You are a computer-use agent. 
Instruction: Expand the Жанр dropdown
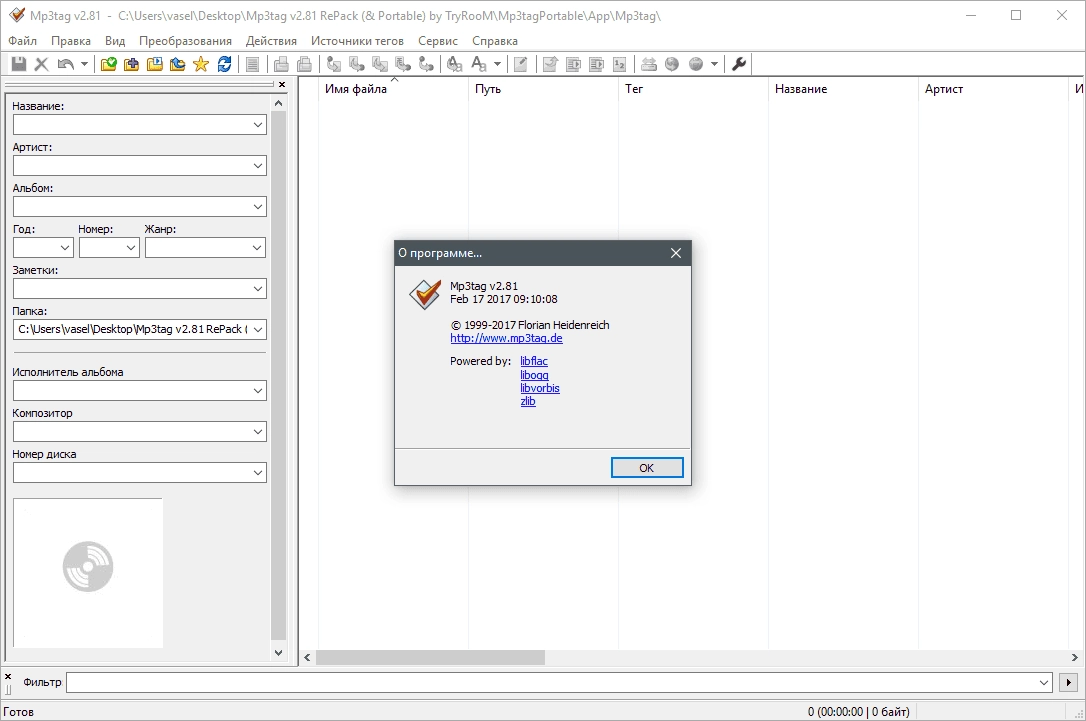258,247
